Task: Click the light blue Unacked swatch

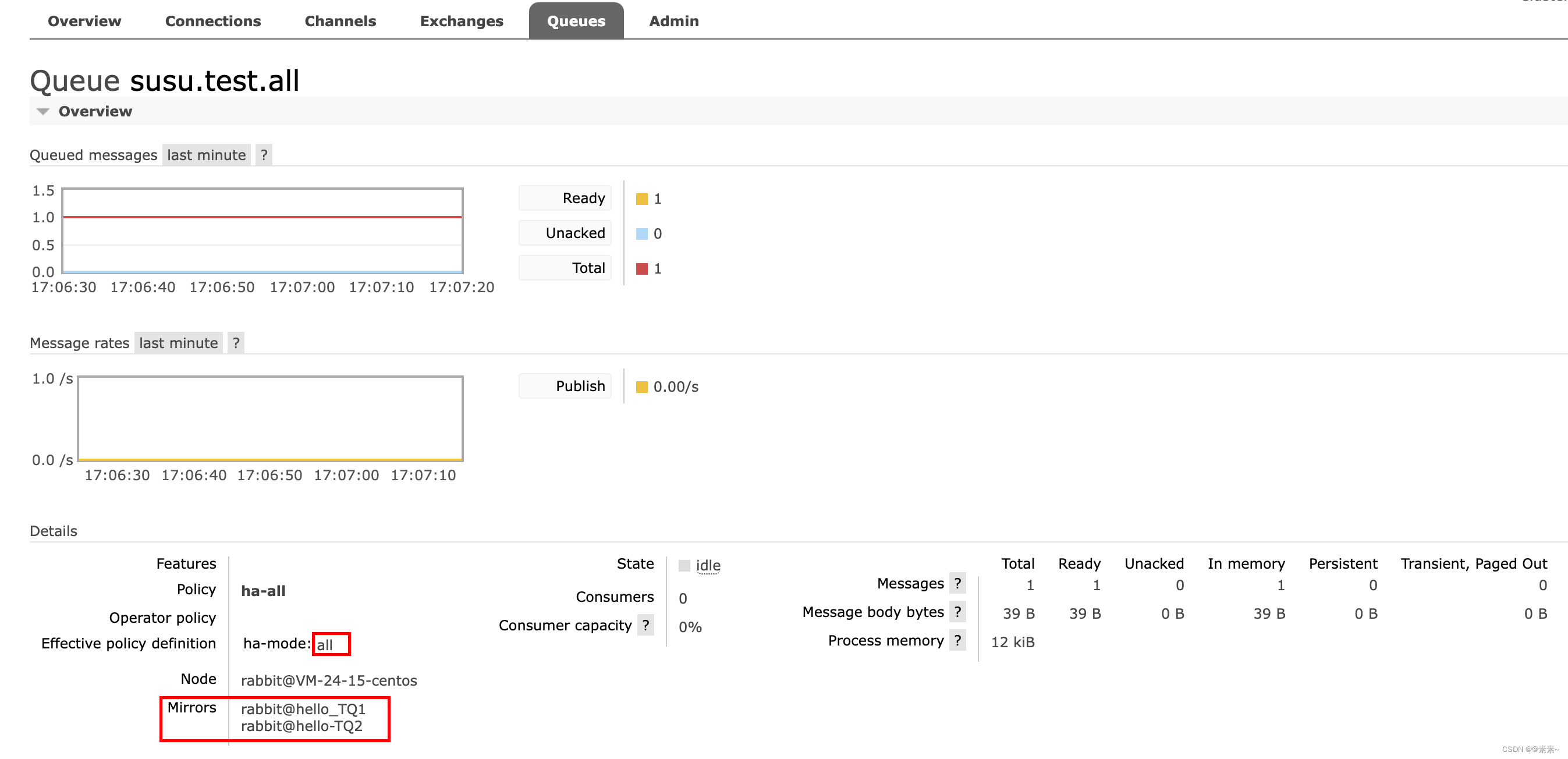Action: (641, 234)
